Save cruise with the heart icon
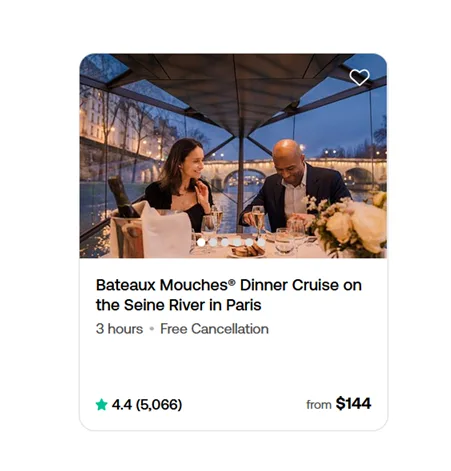Image resolution: width=451 pixels, height=471 pixels. [x=359, y=77]
